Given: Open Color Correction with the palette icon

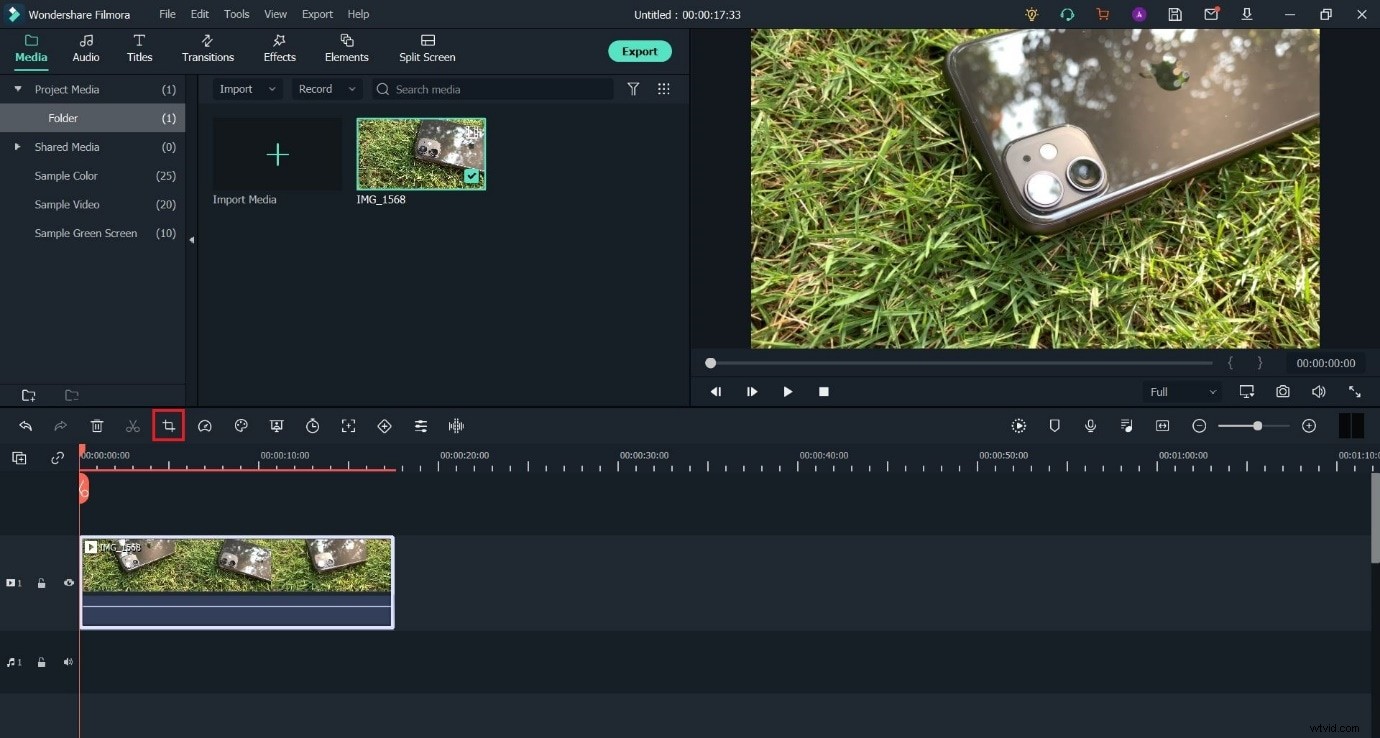Looking at the screenshot, I should pyautogui.click(x=241, y=426).
